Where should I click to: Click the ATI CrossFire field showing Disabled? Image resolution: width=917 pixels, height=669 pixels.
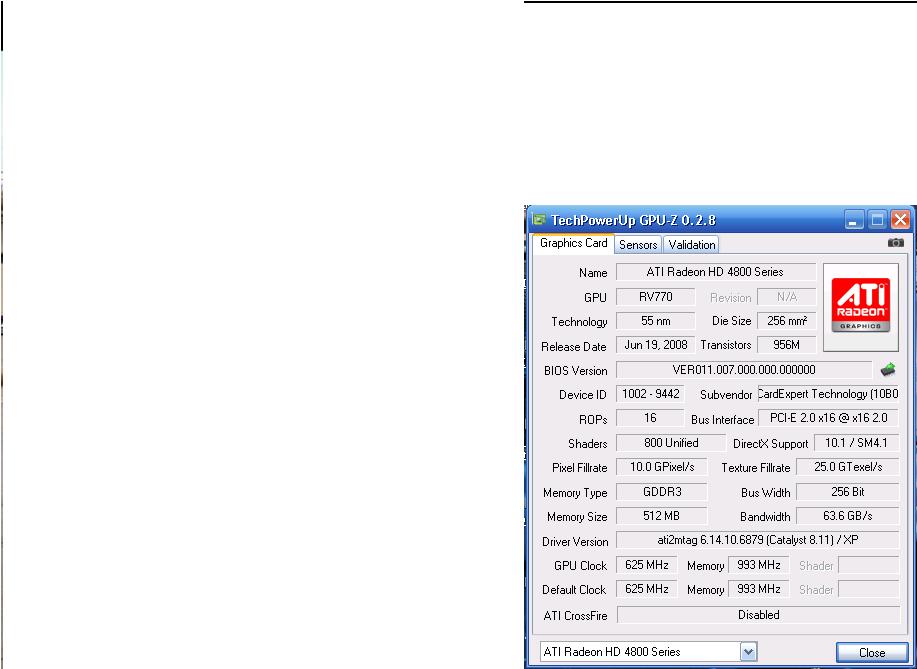[759, 615]
